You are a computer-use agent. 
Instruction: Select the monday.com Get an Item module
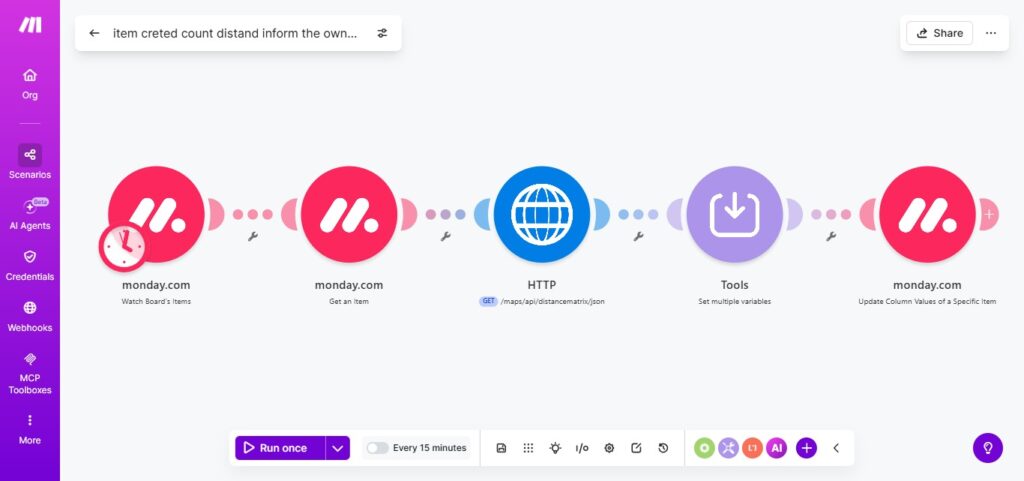click(349, 215)
